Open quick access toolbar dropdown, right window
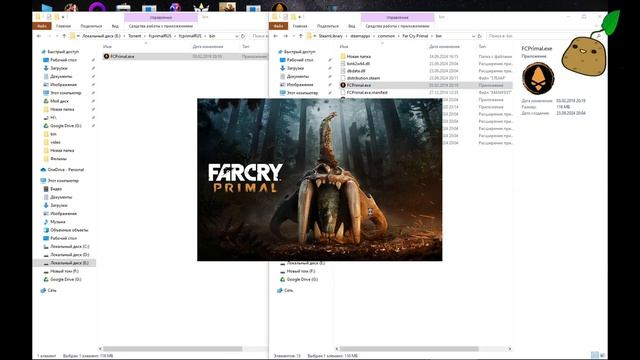This screenshot has width=640, height=360. click(x=300, y=17)
